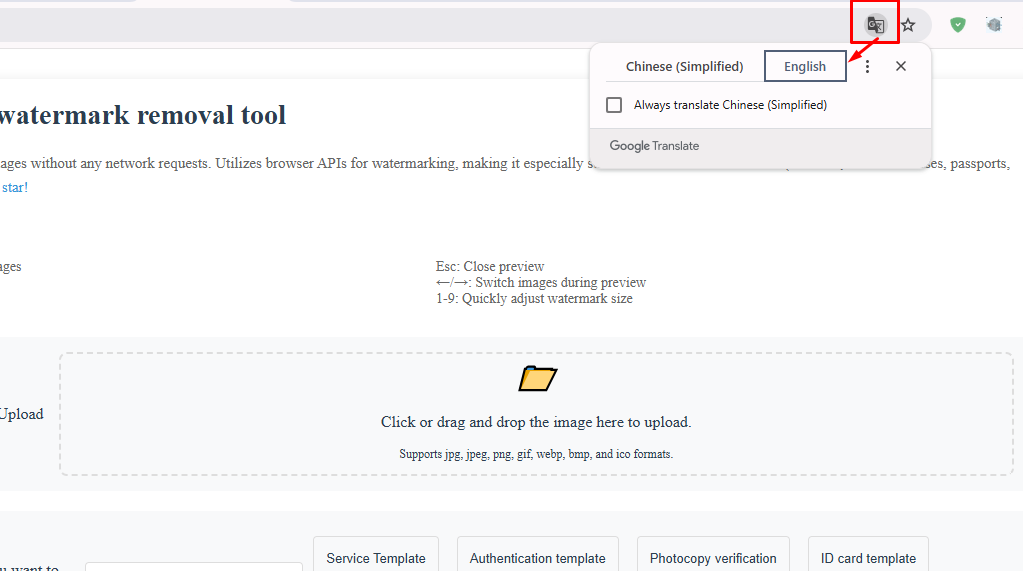Click the Google Translate icon in address bar

tap(875, 25)
